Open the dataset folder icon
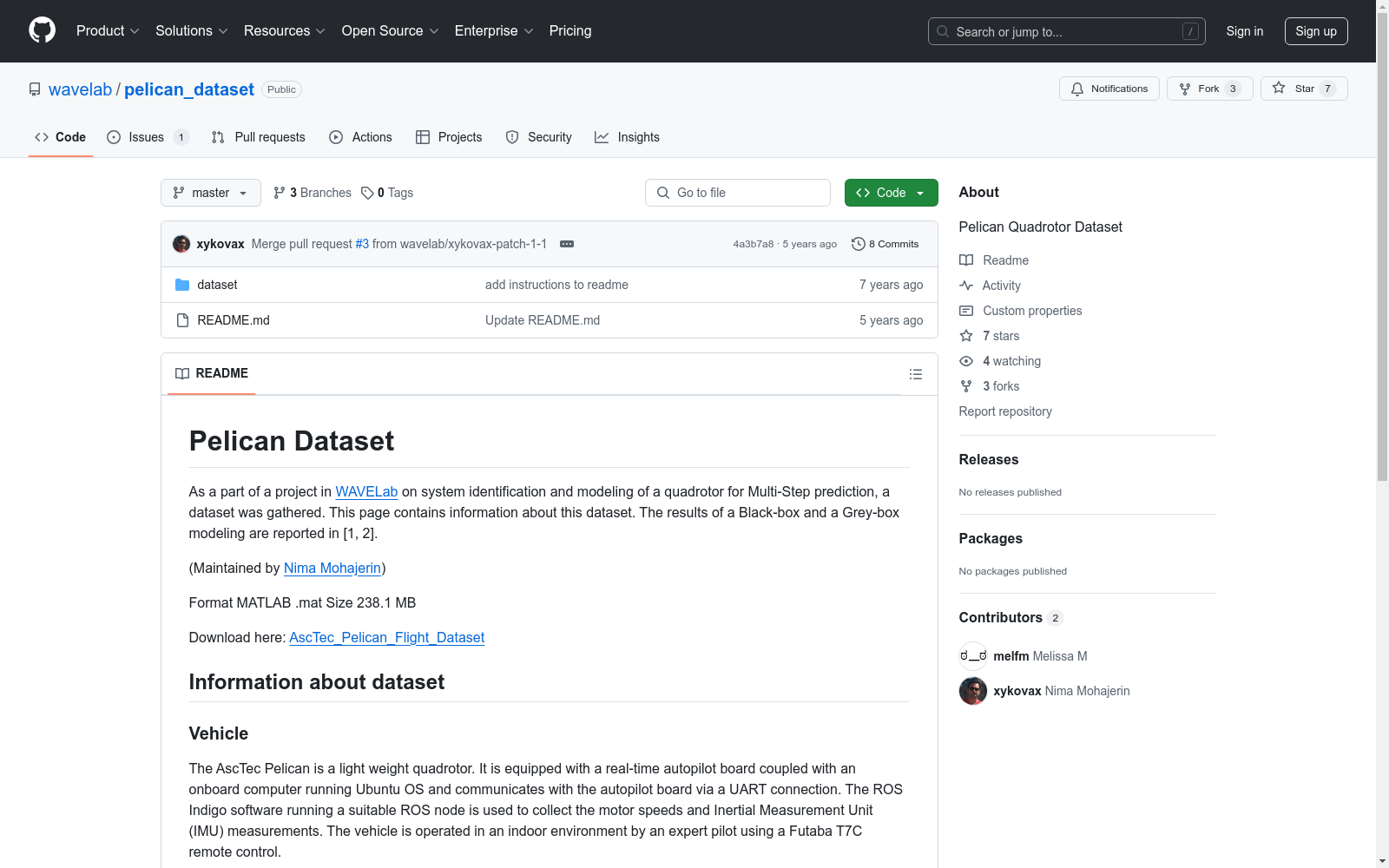The image size is (1389, 868). 182,285
